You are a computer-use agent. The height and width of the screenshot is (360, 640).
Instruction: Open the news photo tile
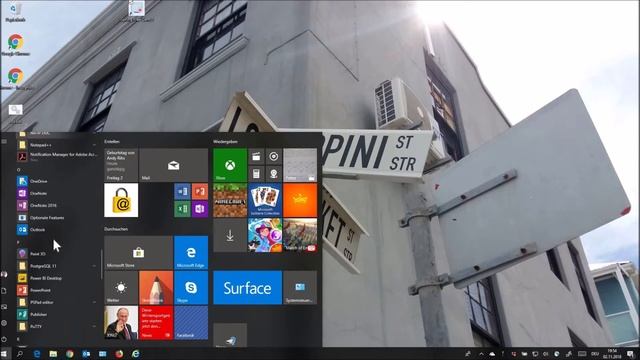click(121, 322)
